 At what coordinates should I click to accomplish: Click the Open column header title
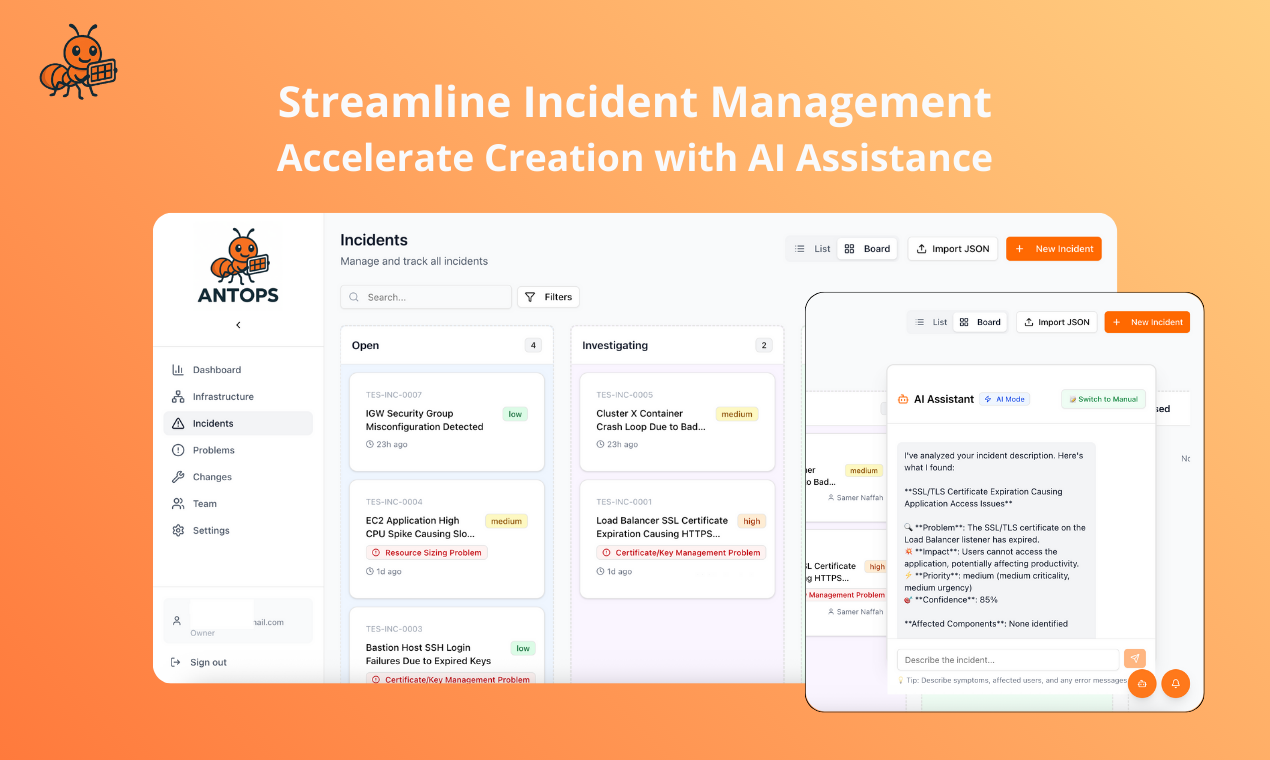pos(365,345)
